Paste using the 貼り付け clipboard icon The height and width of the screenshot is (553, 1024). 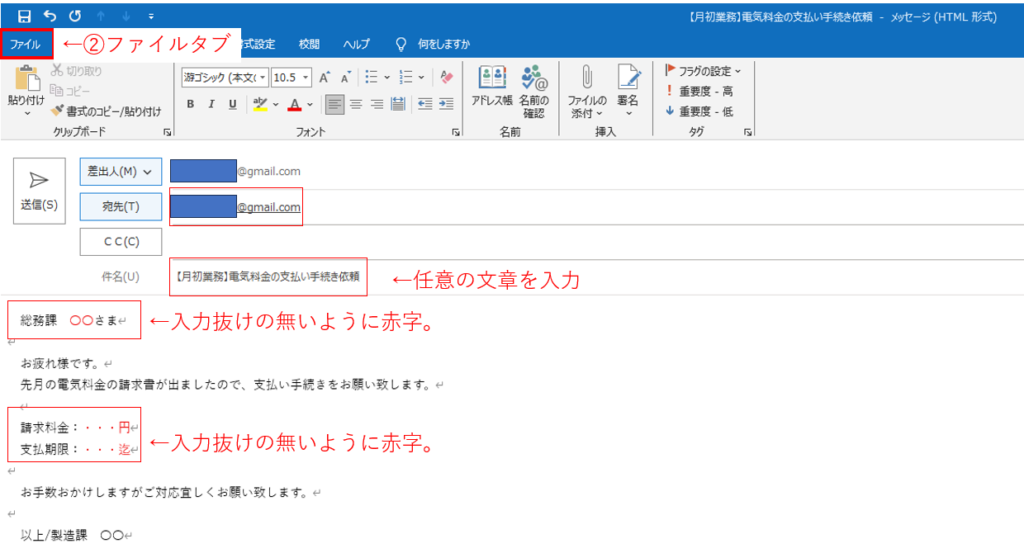point(27,78)
